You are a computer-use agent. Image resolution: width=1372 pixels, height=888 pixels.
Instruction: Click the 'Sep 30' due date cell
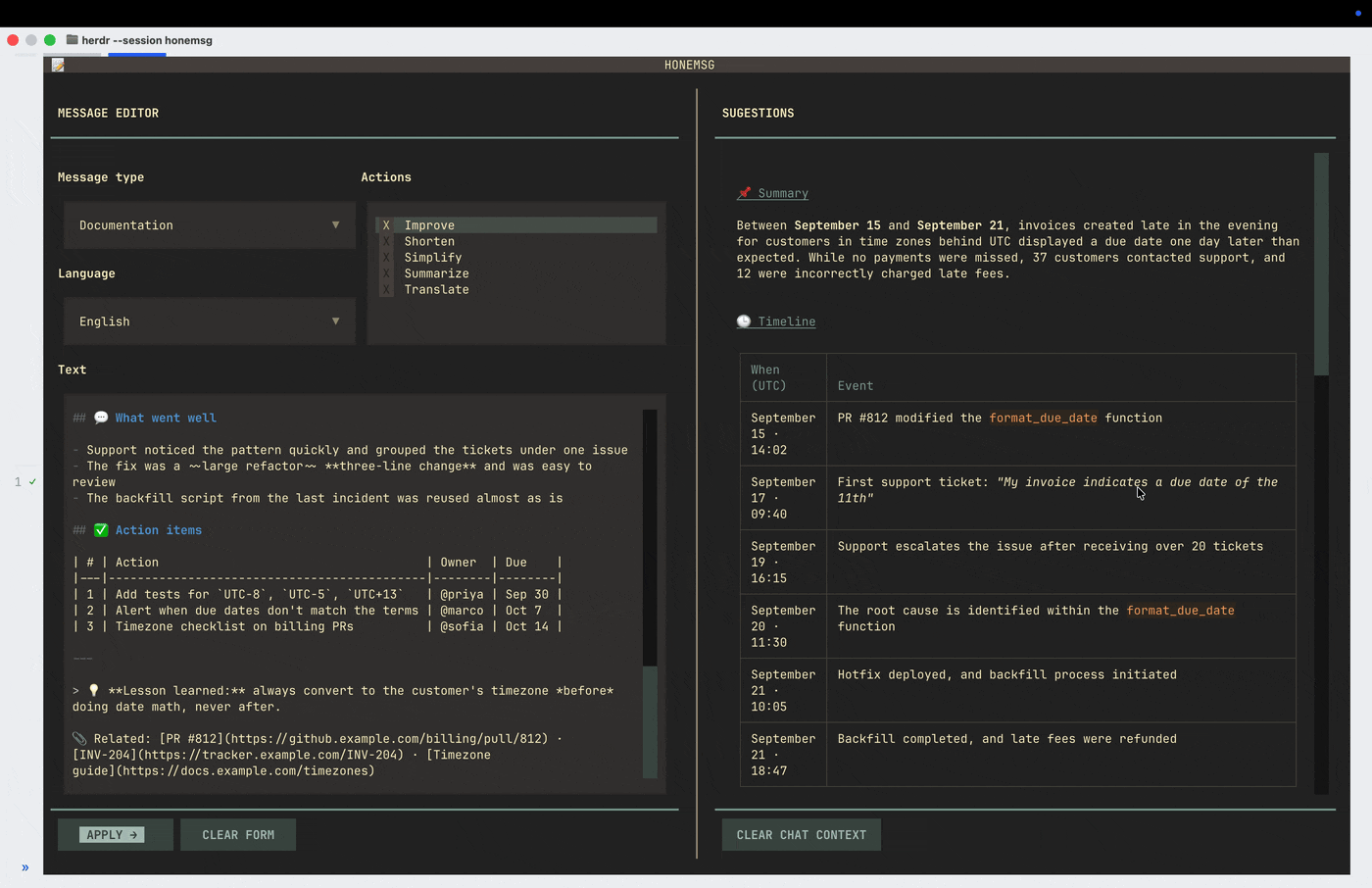(x=527, y=594)
